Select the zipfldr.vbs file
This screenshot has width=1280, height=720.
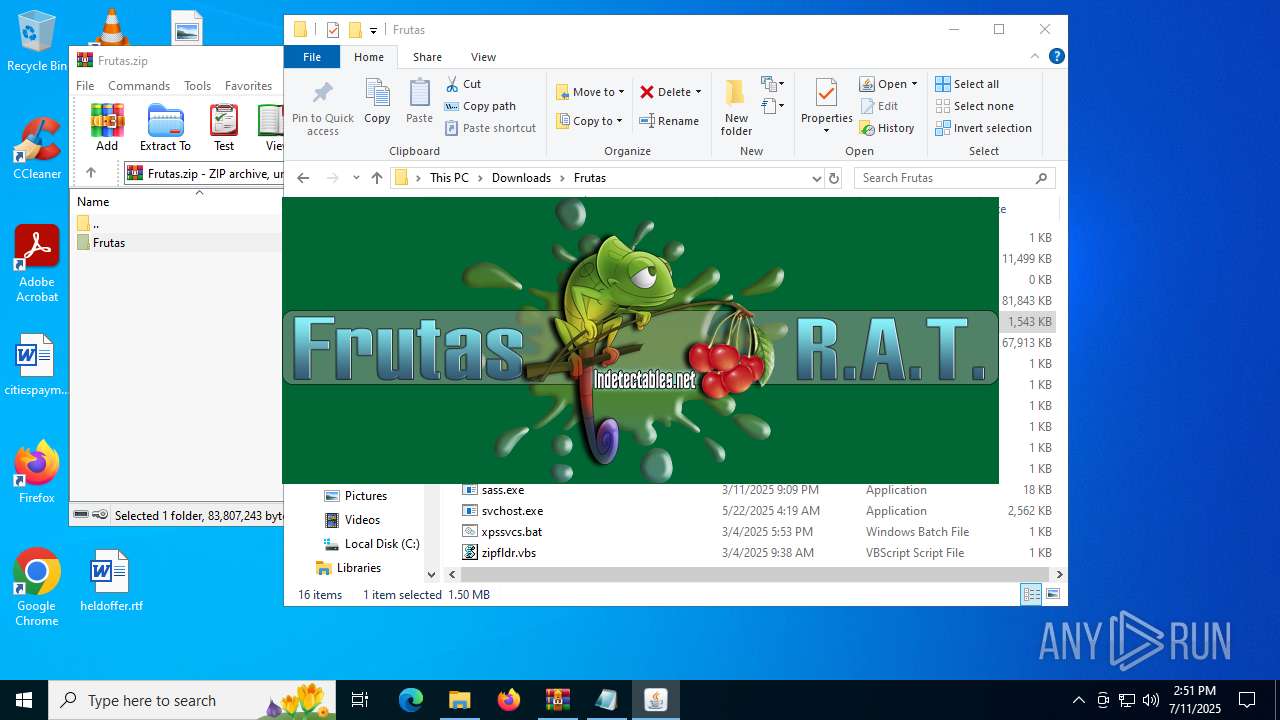coord(508,553)
